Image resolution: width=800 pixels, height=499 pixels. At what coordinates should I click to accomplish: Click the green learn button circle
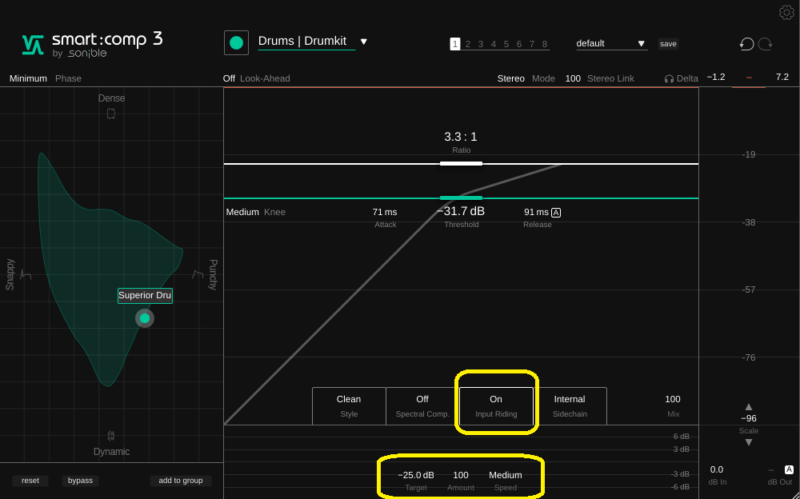(x=237, y=42)
